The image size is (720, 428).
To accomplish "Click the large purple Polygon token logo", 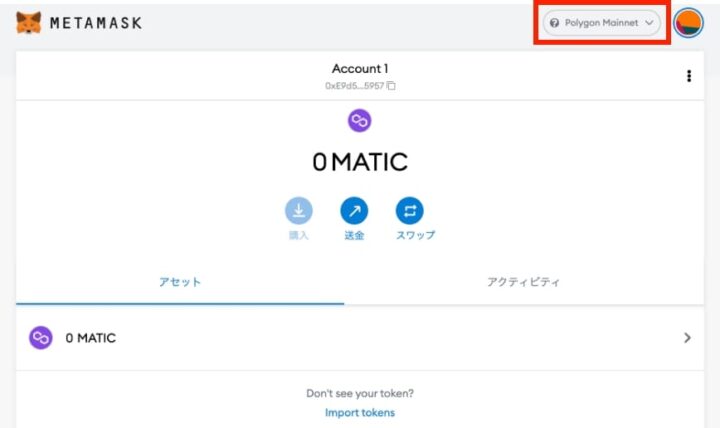I will click(x=360, y=120).
